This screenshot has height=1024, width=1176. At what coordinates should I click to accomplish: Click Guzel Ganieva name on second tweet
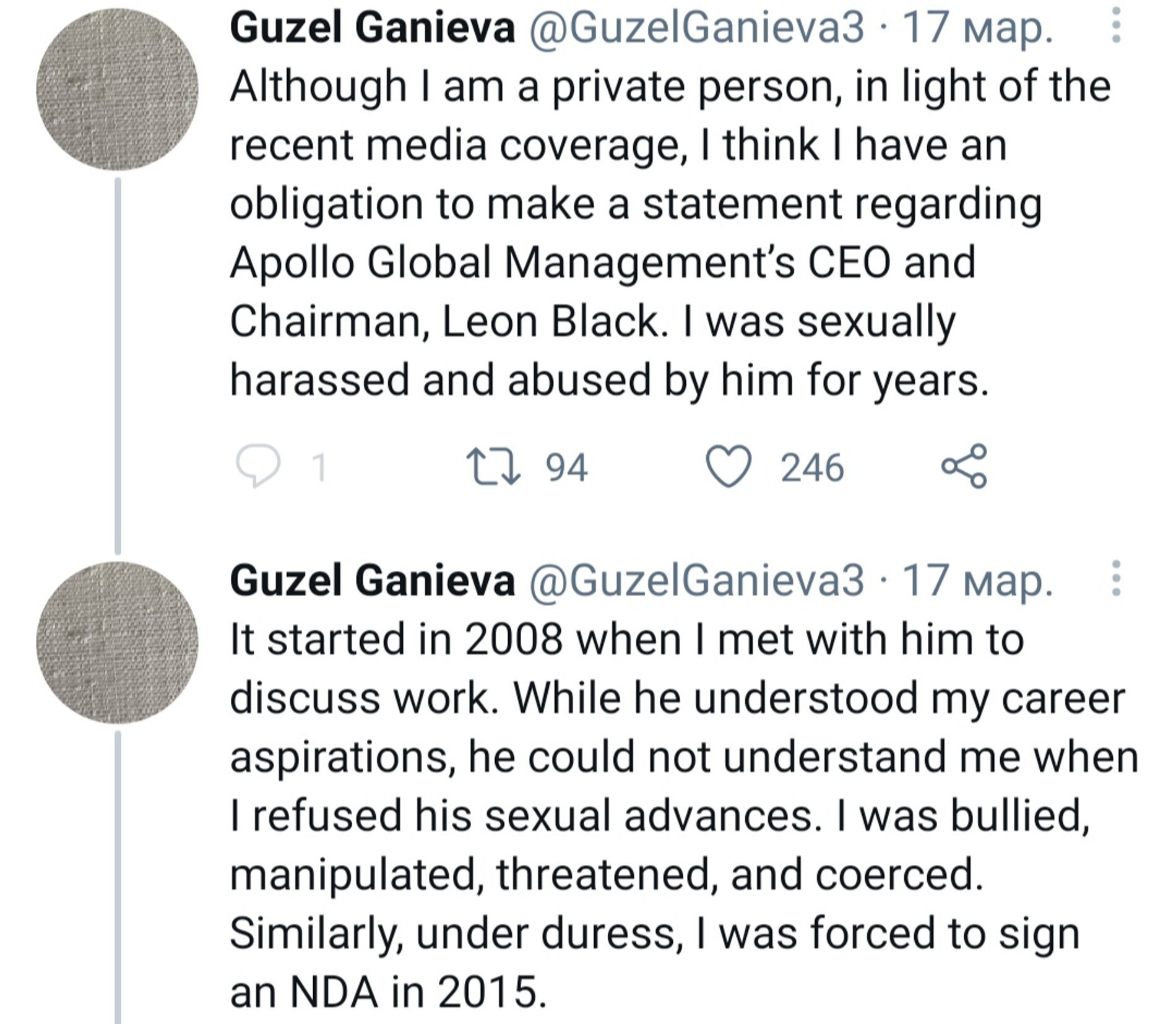pyautogui.click(x=372, y=581)
